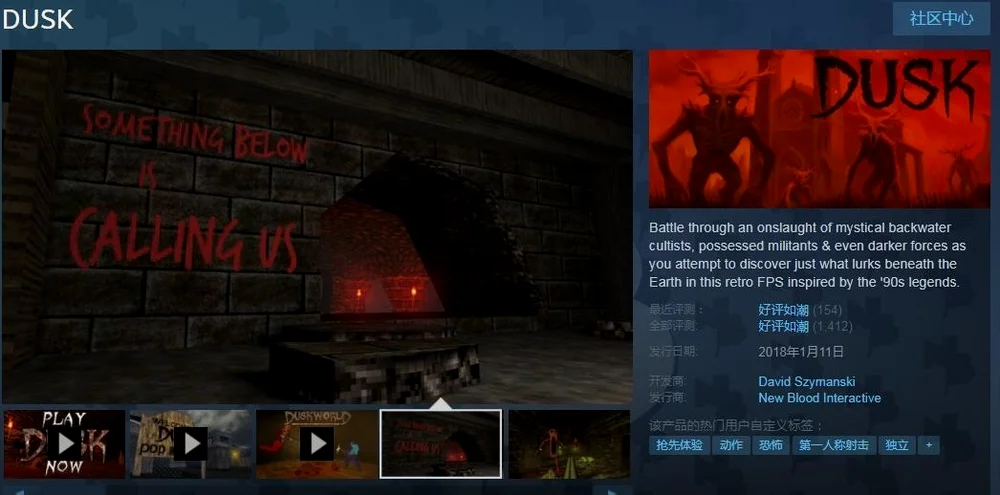Click the main screenshot of the brick wall
Viewport: 1000px width, 495px height.
317,226
